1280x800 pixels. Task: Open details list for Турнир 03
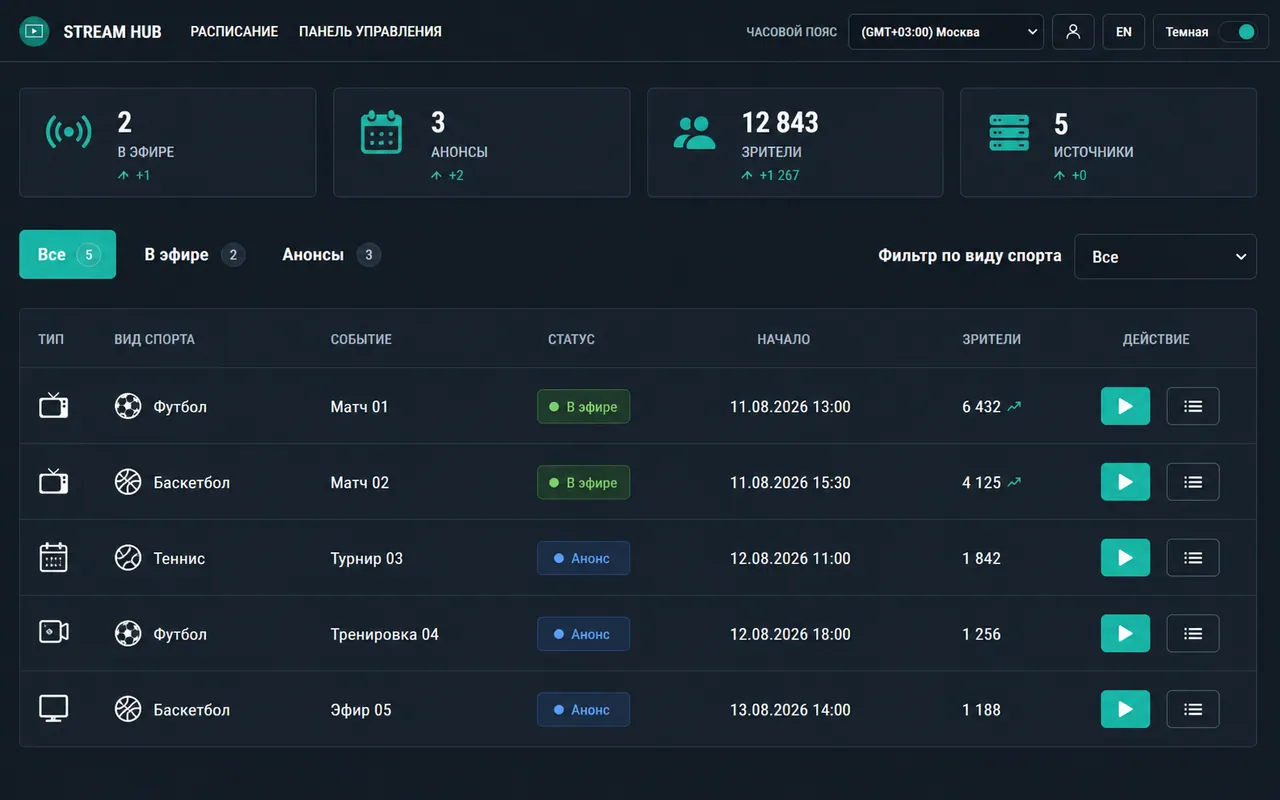click(1193, 558)
